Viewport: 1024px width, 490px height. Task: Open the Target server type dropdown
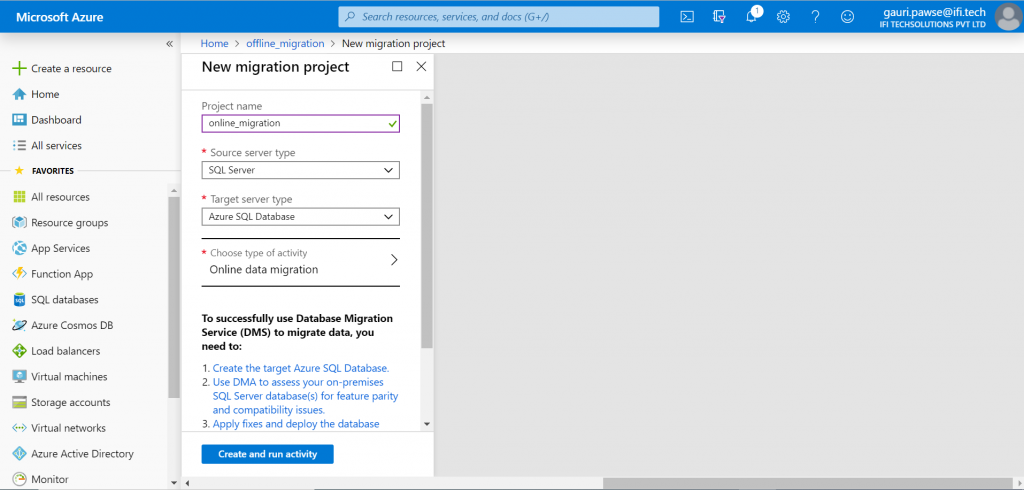coord(300,216)
